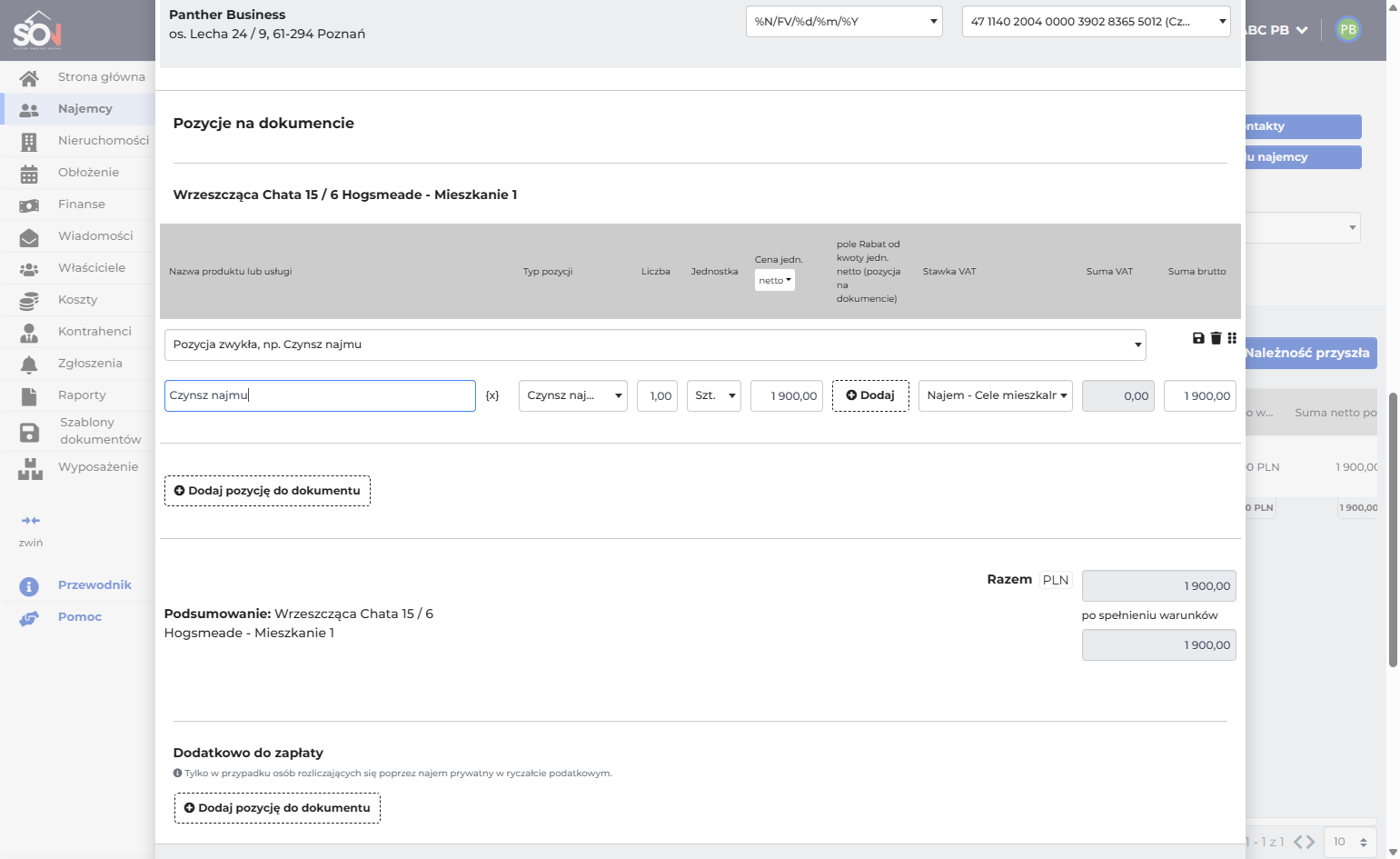Viewport: 1400px width, 859px height.
Task: Click the Obłożenie calendar icon
Action: point(29,174)
